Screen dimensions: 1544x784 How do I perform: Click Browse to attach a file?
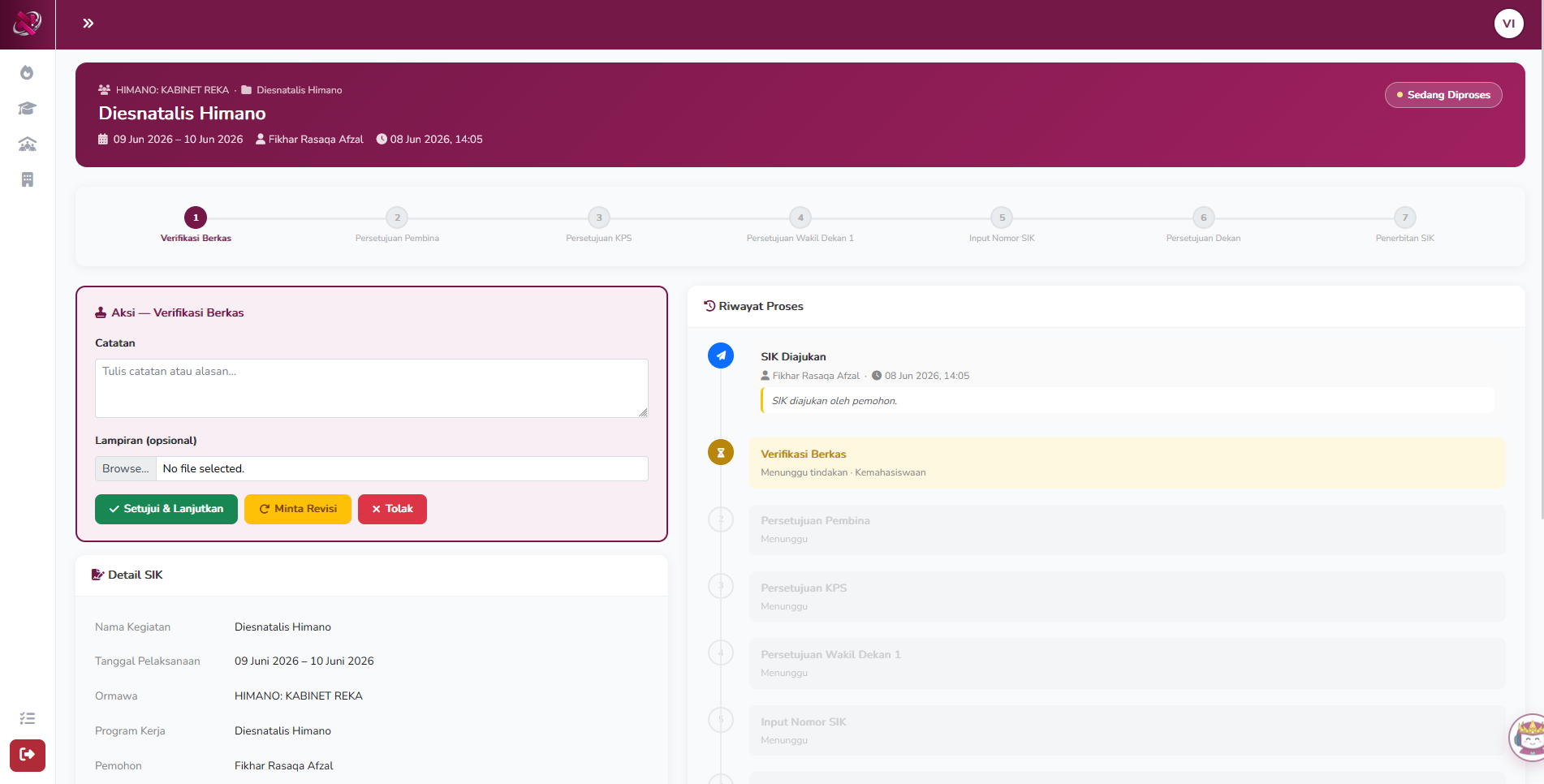coord(126,468)
